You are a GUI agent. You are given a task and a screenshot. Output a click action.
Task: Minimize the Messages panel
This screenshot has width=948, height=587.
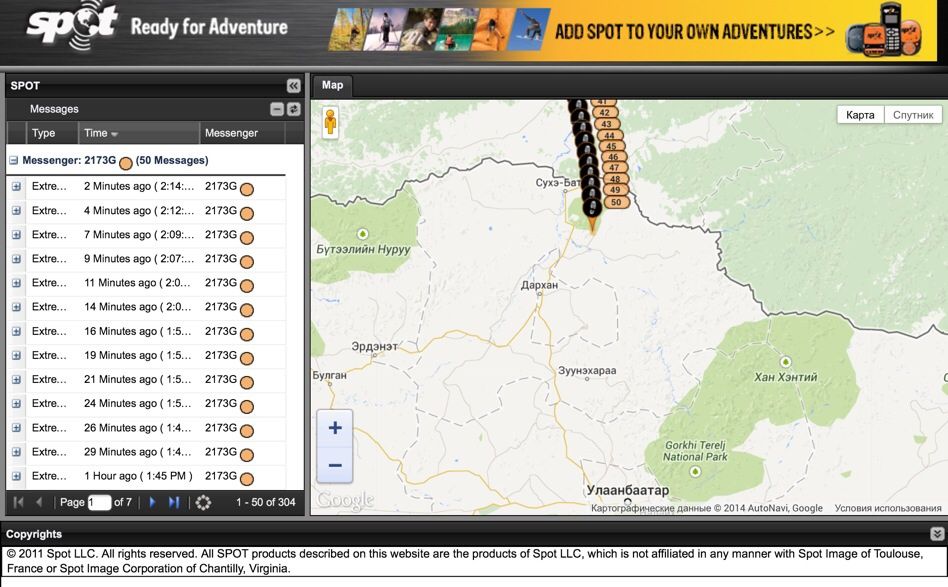pos(277,109)
